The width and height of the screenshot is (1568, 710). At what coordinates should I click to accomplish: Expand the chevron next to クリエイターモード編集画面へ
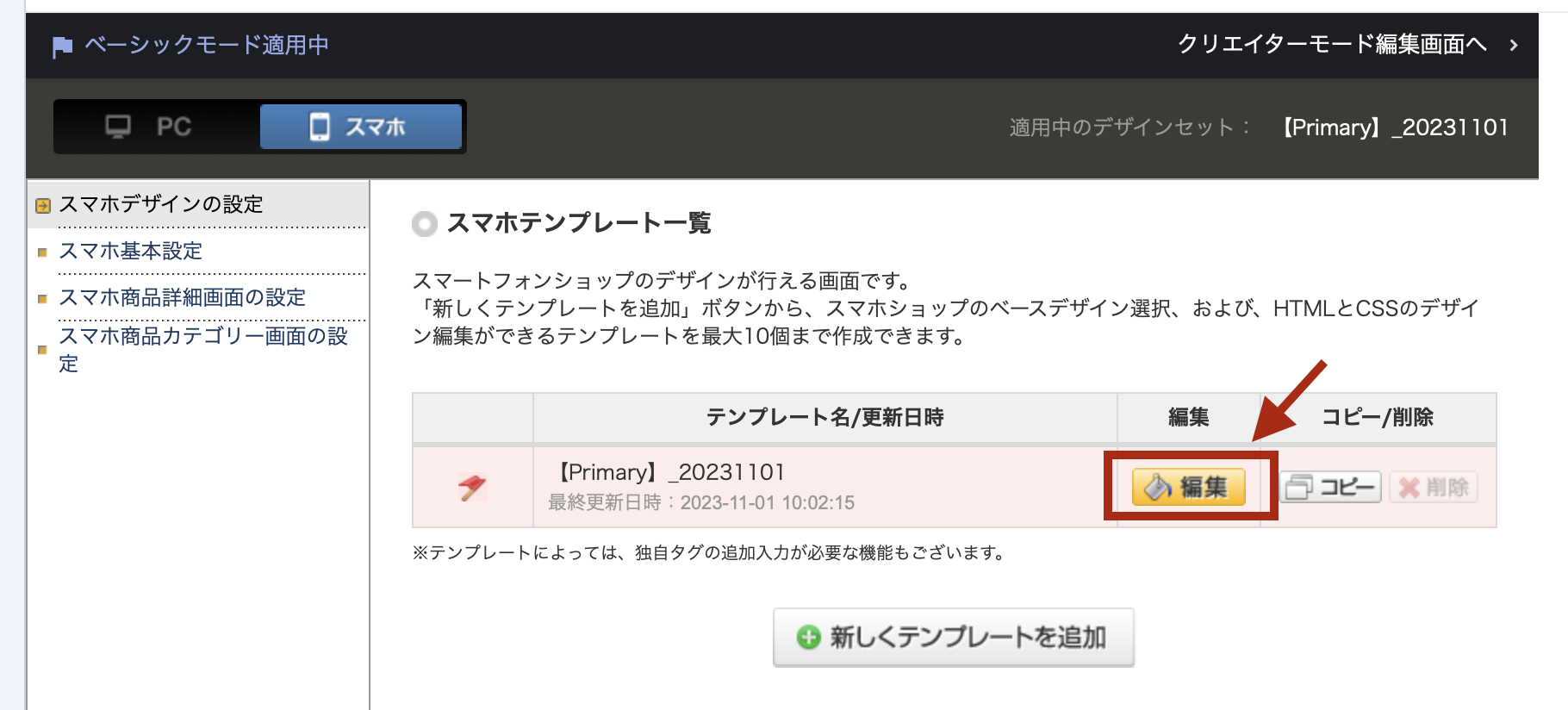(x=1514, y=45)
